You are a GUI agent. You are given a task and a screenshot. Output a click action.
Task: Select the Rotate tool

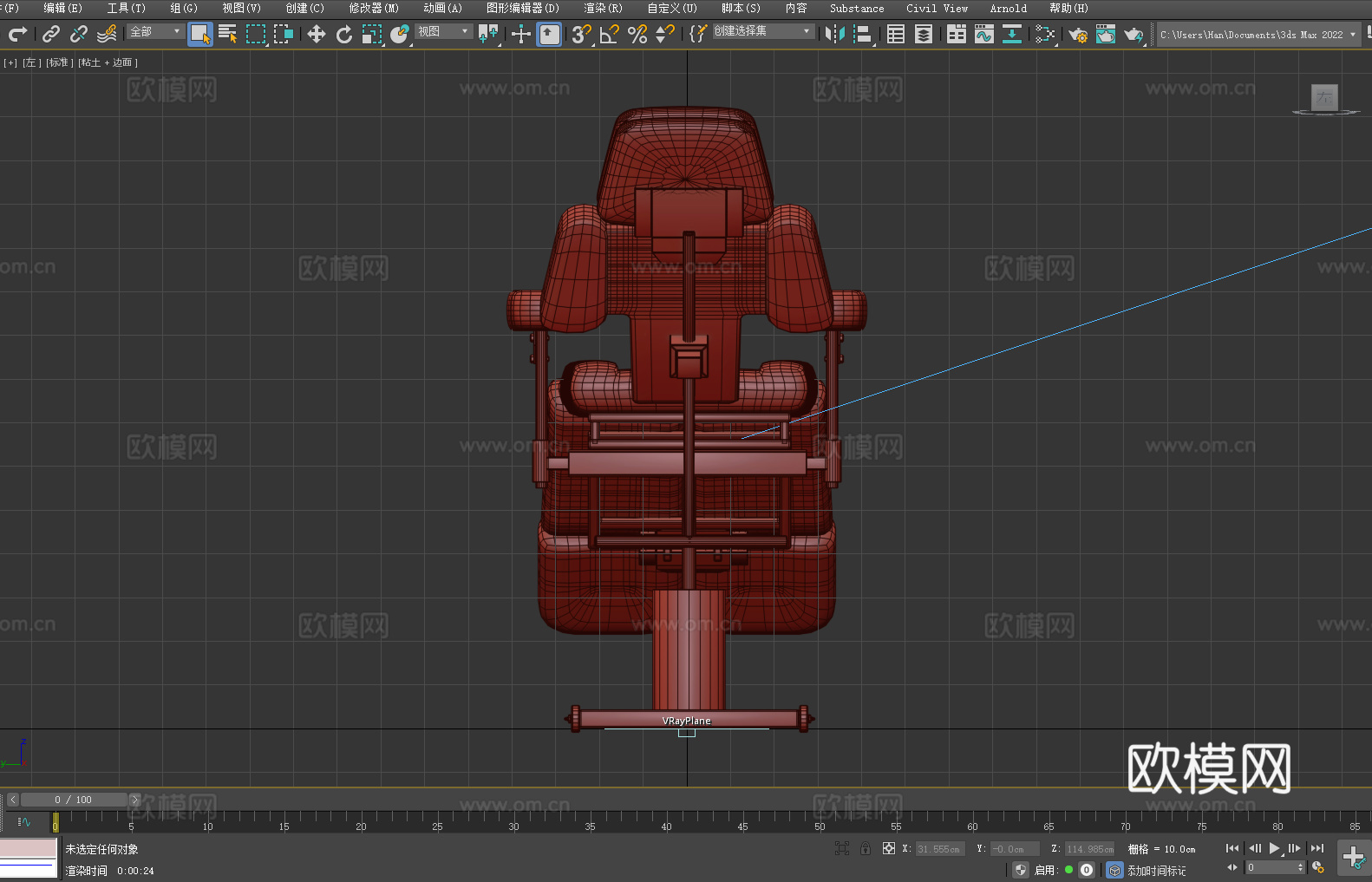(x=344, y=34)
